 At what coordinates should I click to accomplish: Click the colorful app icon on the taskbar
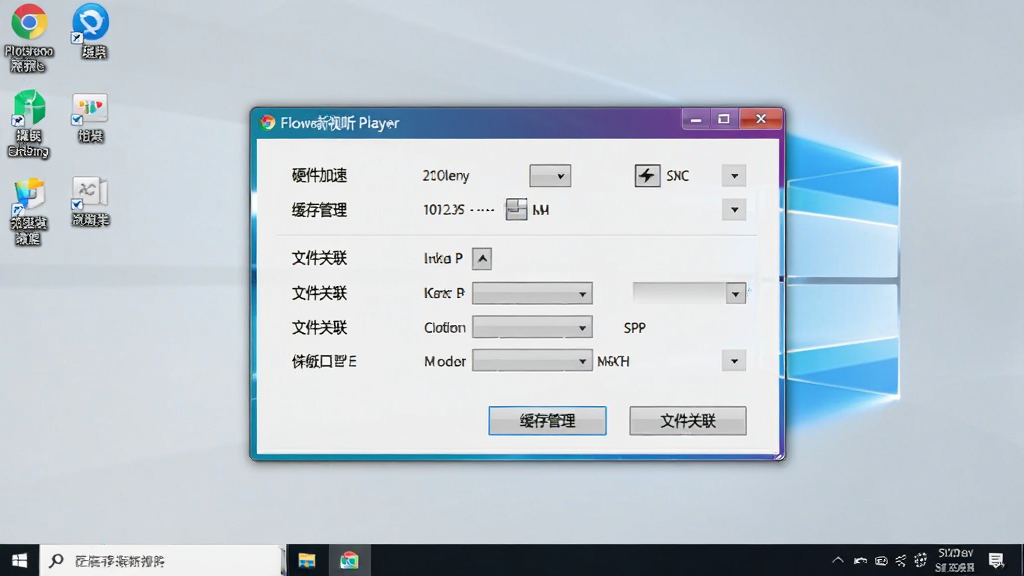point(349,560)
